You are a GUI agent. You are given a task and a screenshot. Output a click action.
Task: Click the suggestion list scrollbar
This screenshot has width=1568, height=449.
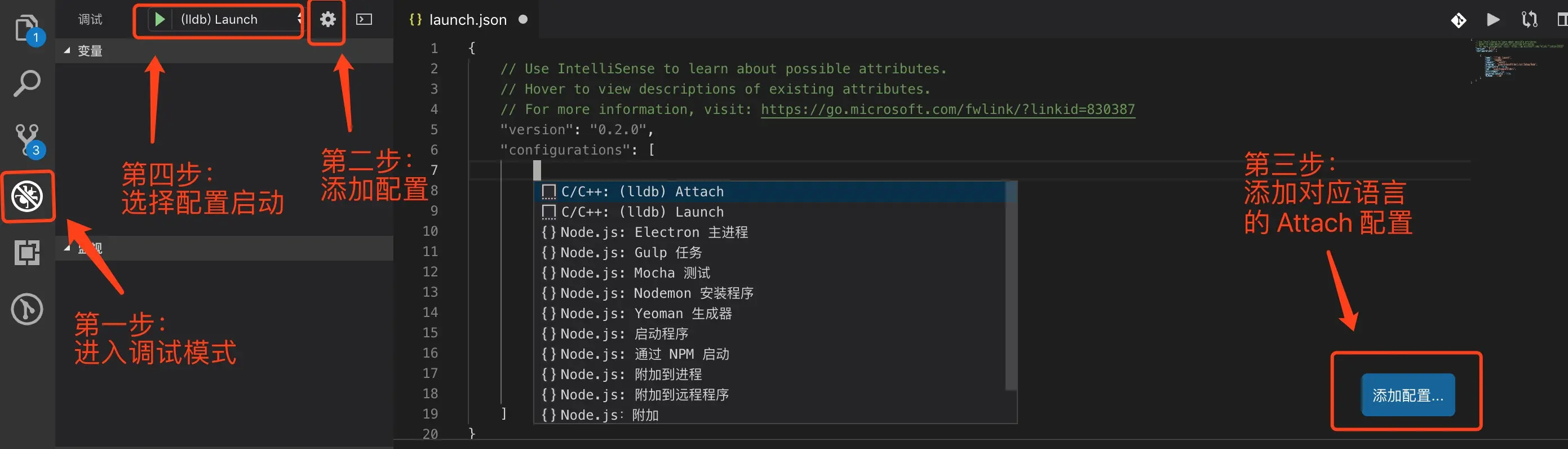tap(1011, 285)
